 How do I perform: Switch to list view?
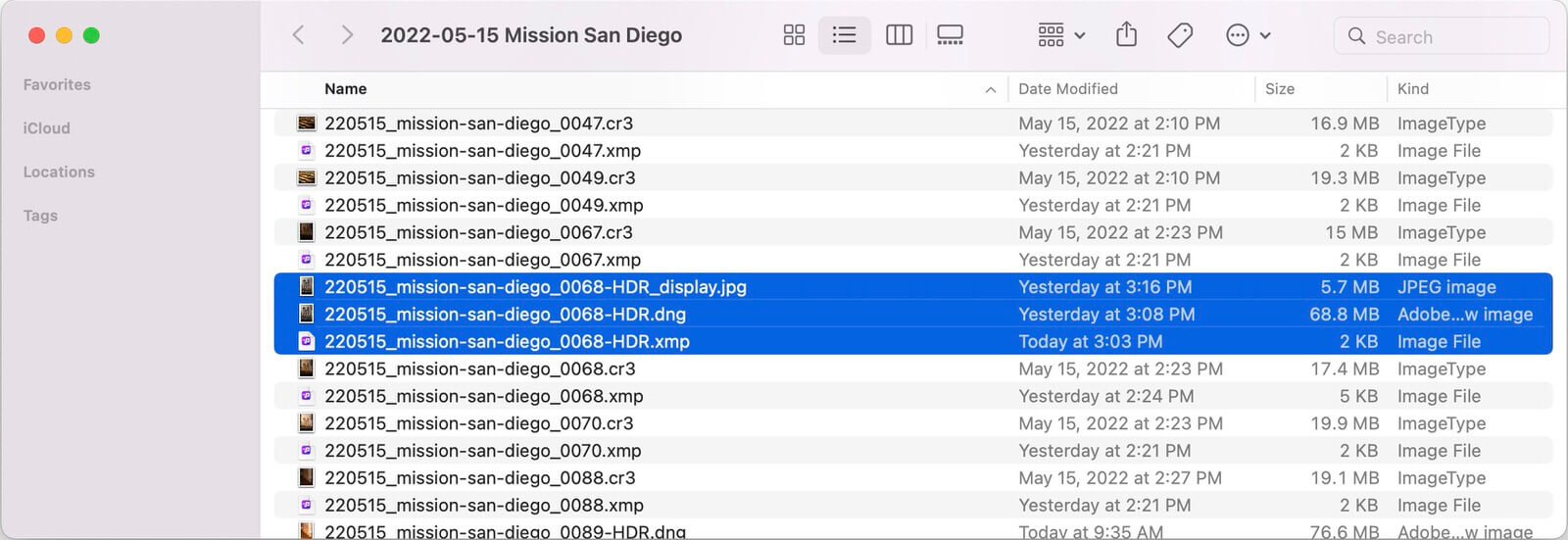point(844,36)
